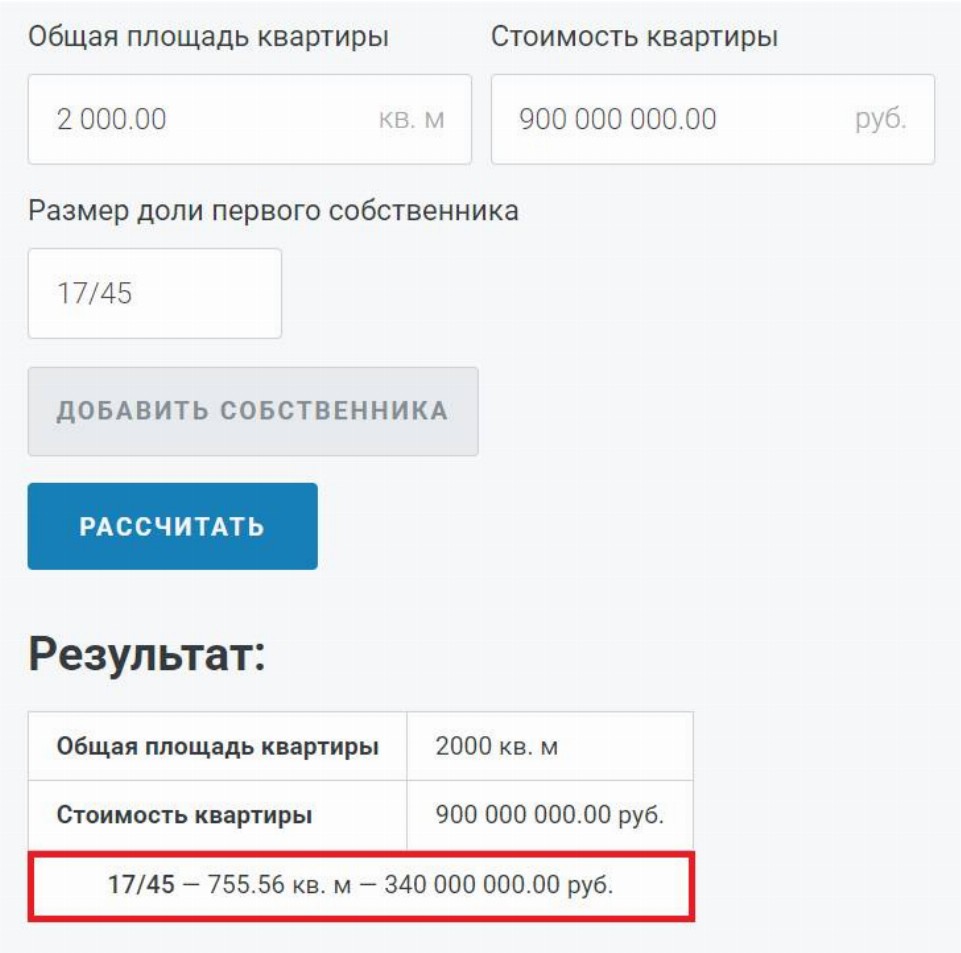This screenshot has height=953, width=961.
Task: Click the Размер доли первого собственника label
Action: 273,210
